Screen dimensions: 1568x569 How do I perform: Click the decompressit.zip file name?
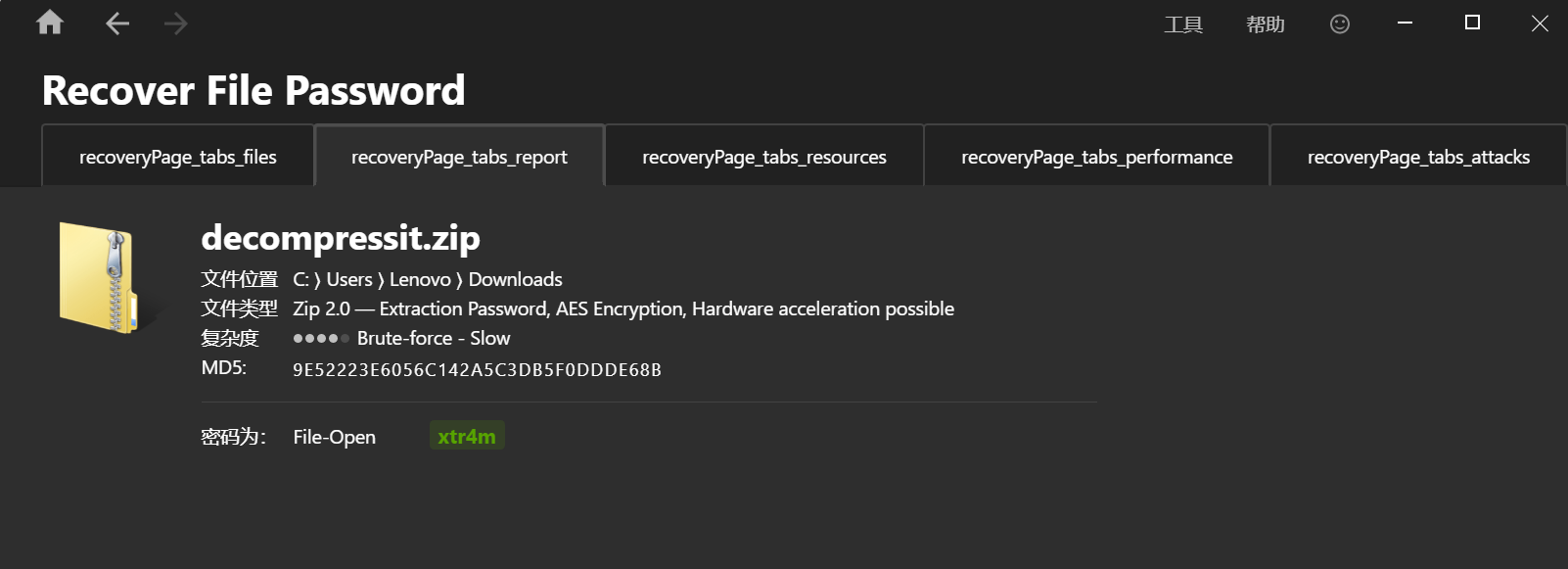[x=341, y=238]
